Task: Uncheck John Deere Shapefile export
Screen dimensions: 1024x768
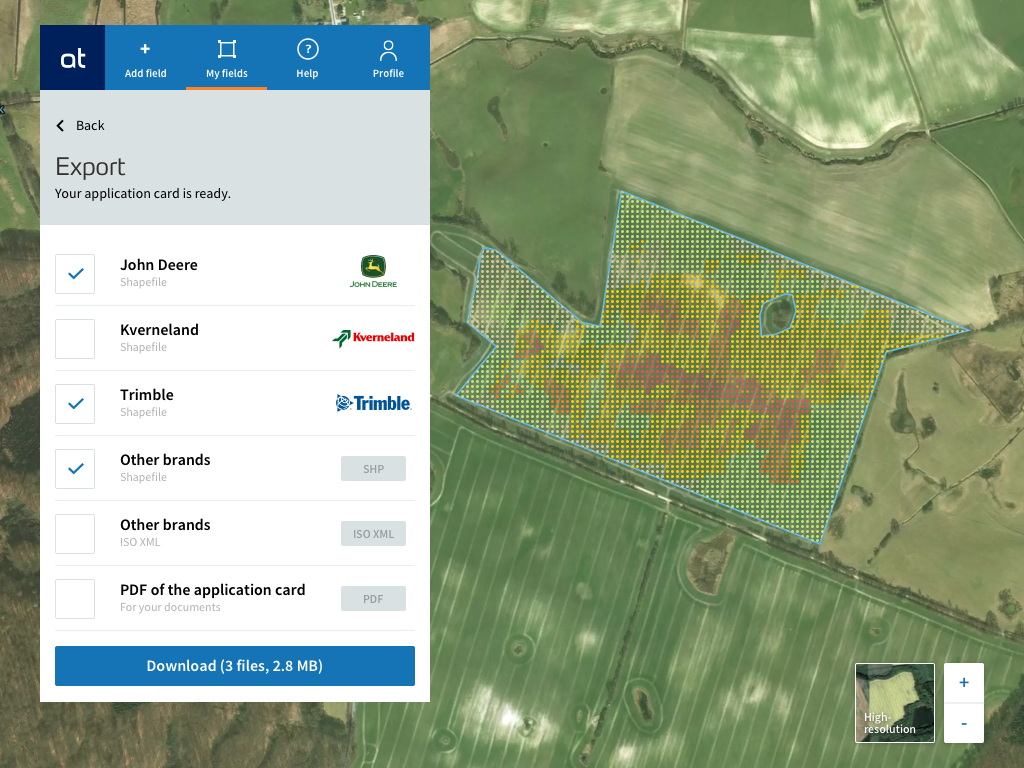Action: (x=75, y=274)
